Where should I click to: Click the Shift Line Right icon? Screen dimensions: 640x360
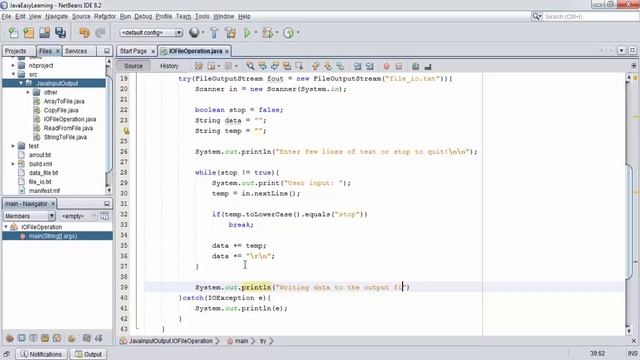370,66
